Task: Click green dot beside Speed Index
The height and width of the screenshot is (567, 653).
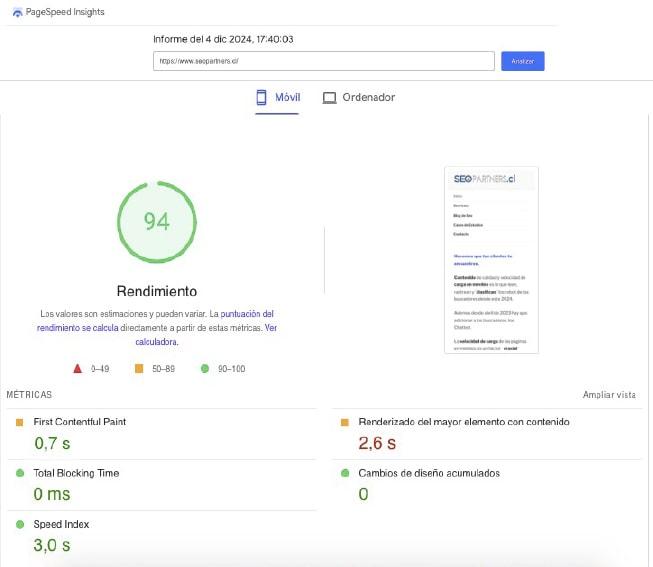Action: tap(19, 524)
